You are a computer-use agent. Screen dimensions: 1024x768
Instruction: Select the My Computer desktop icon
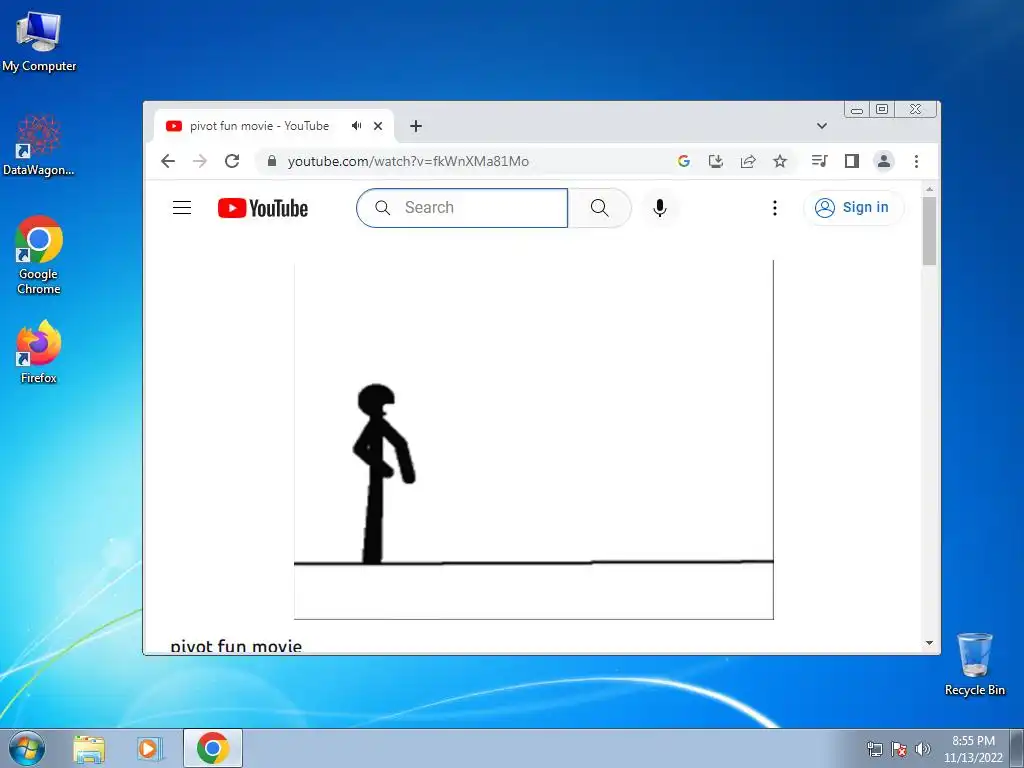point(39,42)
